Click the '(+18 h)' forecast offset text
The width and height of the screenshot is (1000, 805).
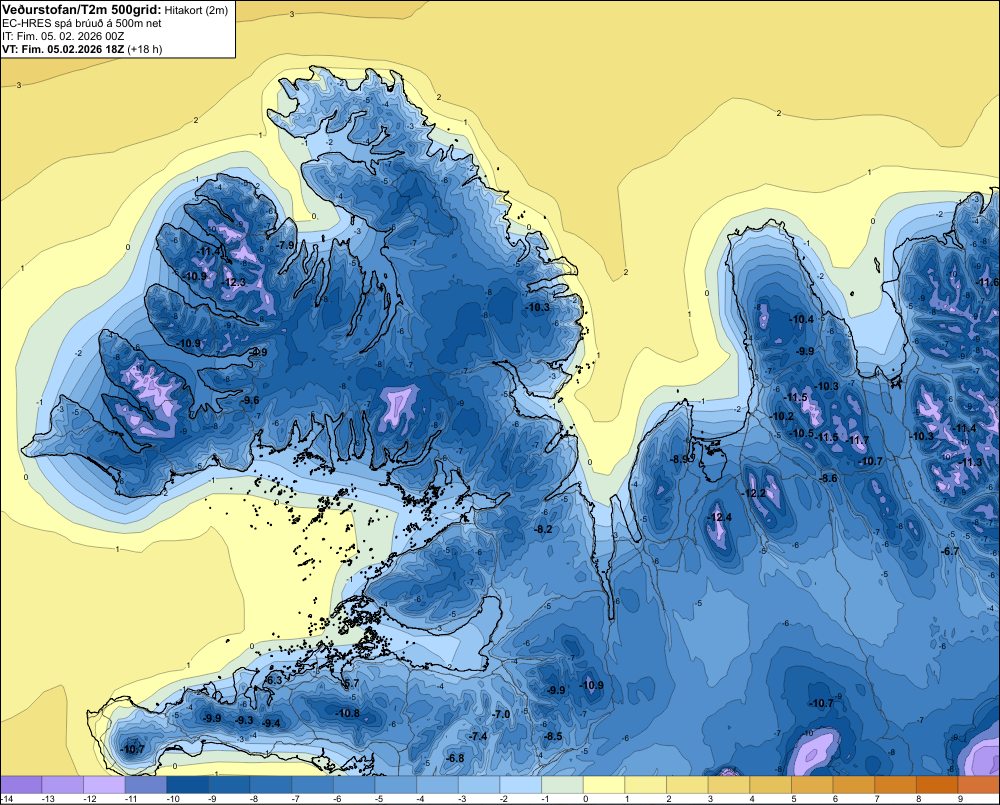coord(145,49)
